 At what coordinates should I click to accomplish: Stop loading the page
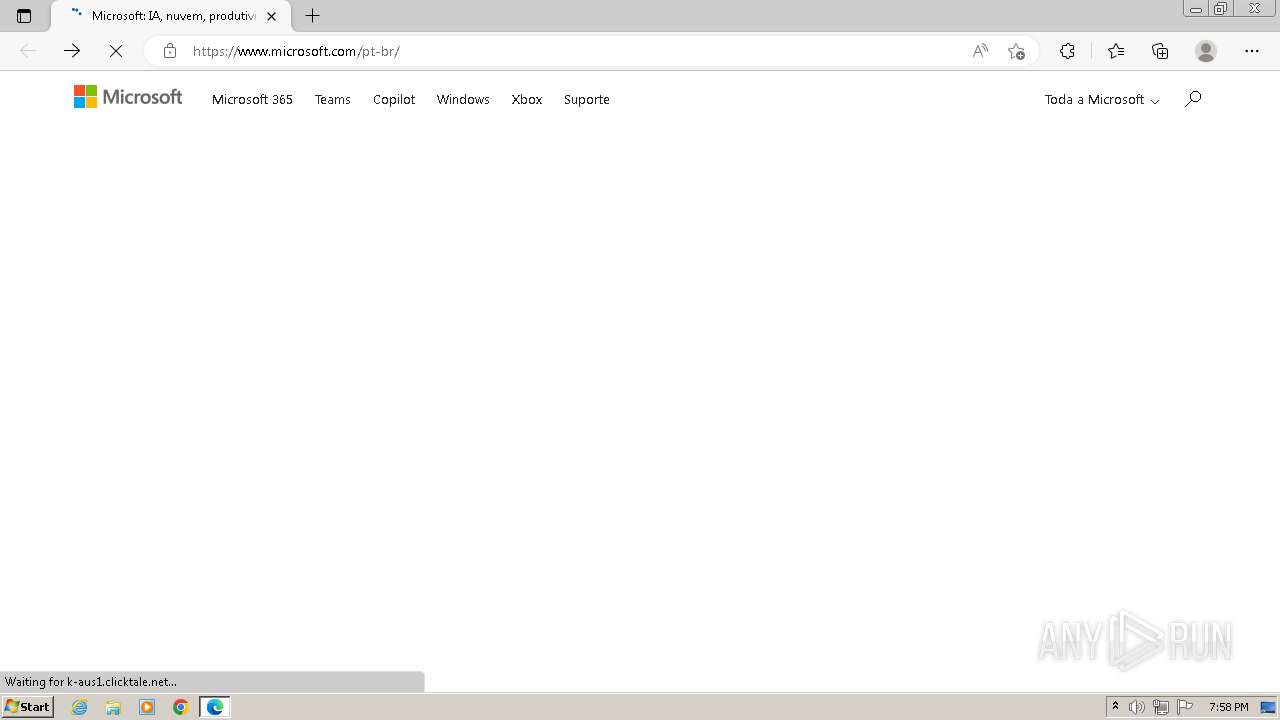[116, 51]
